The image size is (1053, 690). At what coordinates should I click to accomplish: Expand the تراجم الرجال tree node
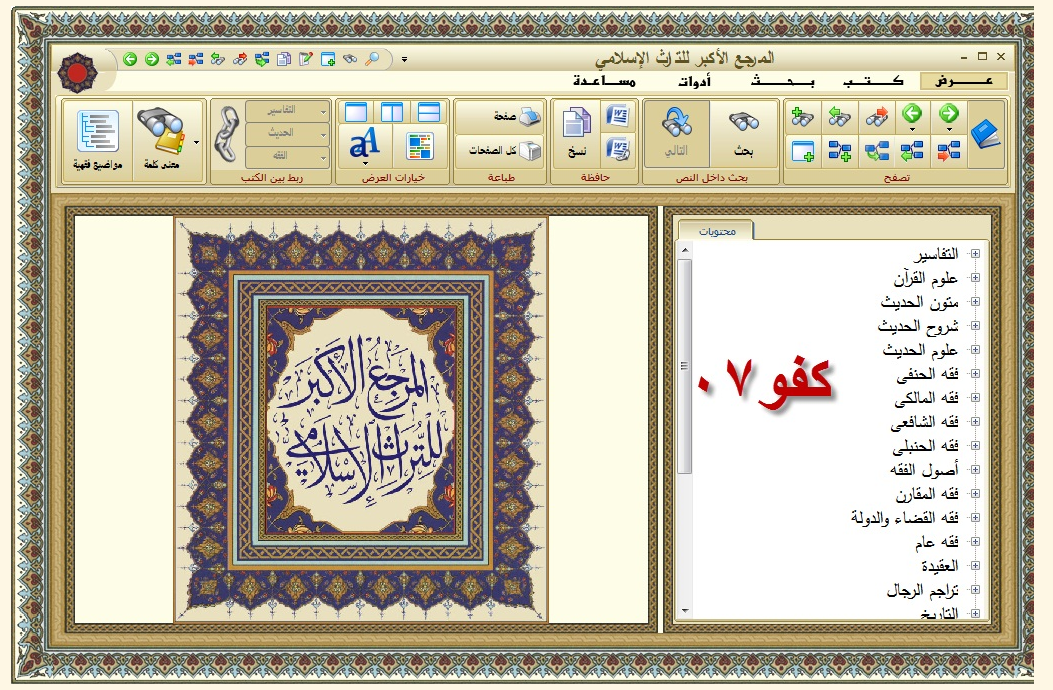[975, 589]
